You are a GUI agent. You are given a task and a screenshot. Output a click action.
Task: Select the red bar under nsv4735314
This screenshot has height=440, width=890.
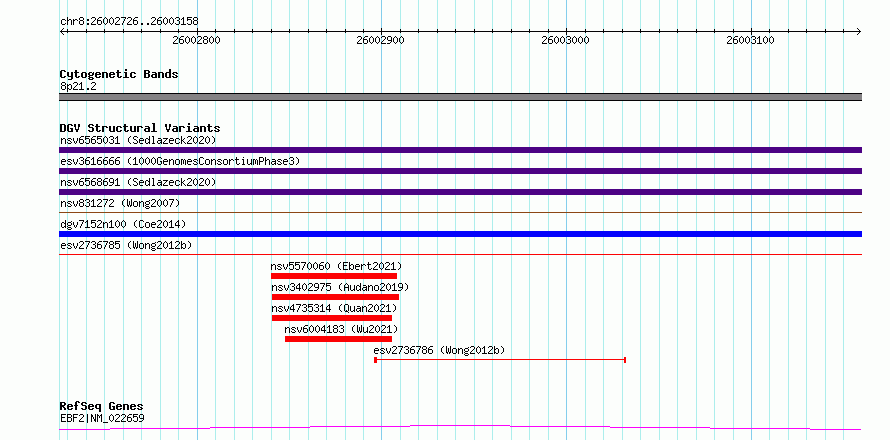pyautogui.click(x=332, y=318)
